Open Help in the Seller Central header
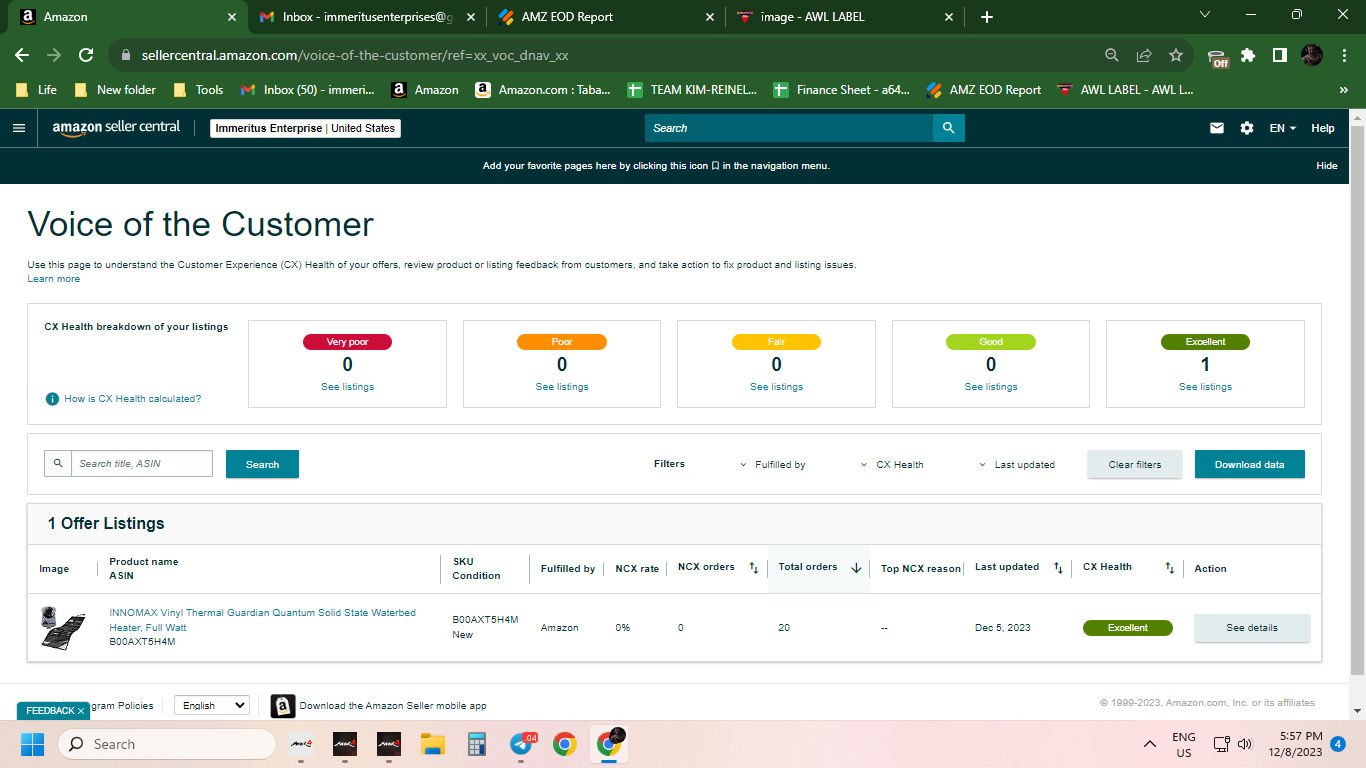This screenshot has height=768, width=1366. point(1323,128)
